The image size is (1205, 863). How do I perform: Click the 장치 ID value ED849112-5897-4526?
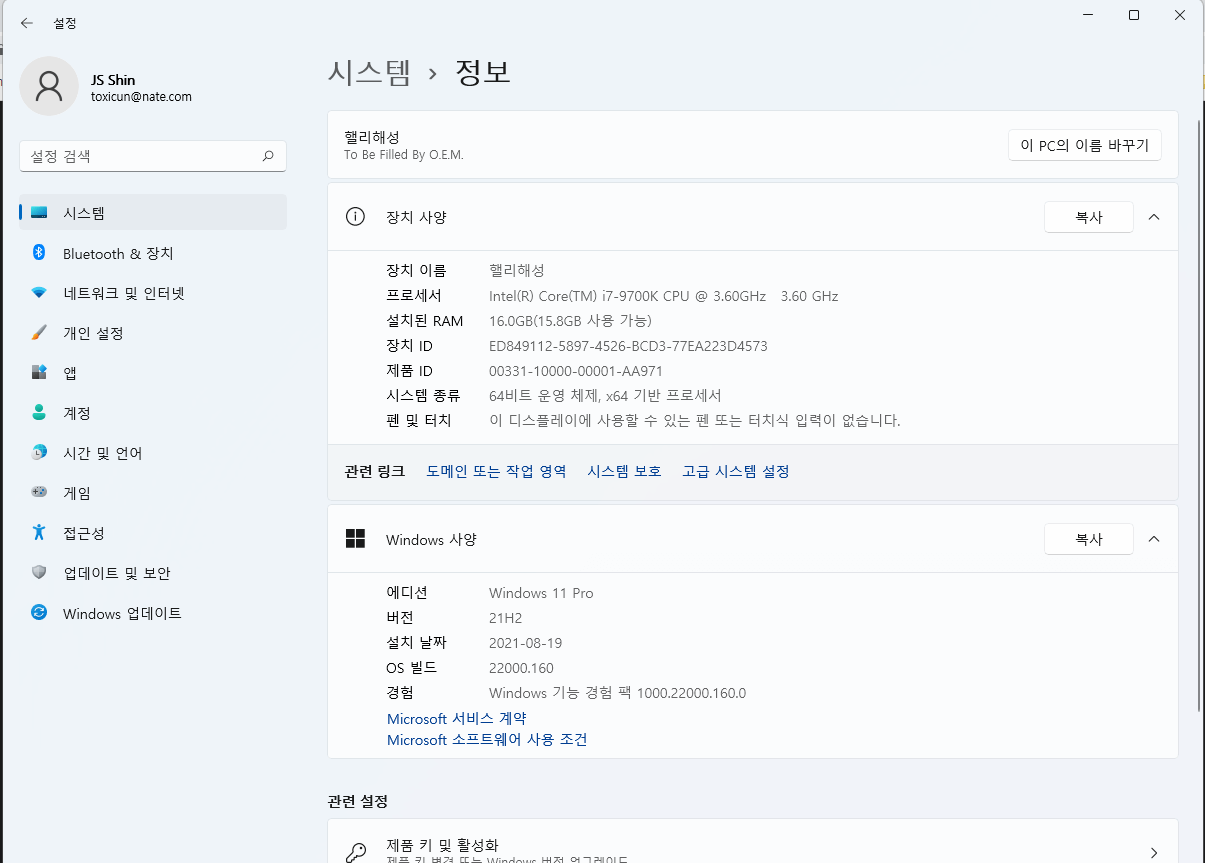[628, 346]
